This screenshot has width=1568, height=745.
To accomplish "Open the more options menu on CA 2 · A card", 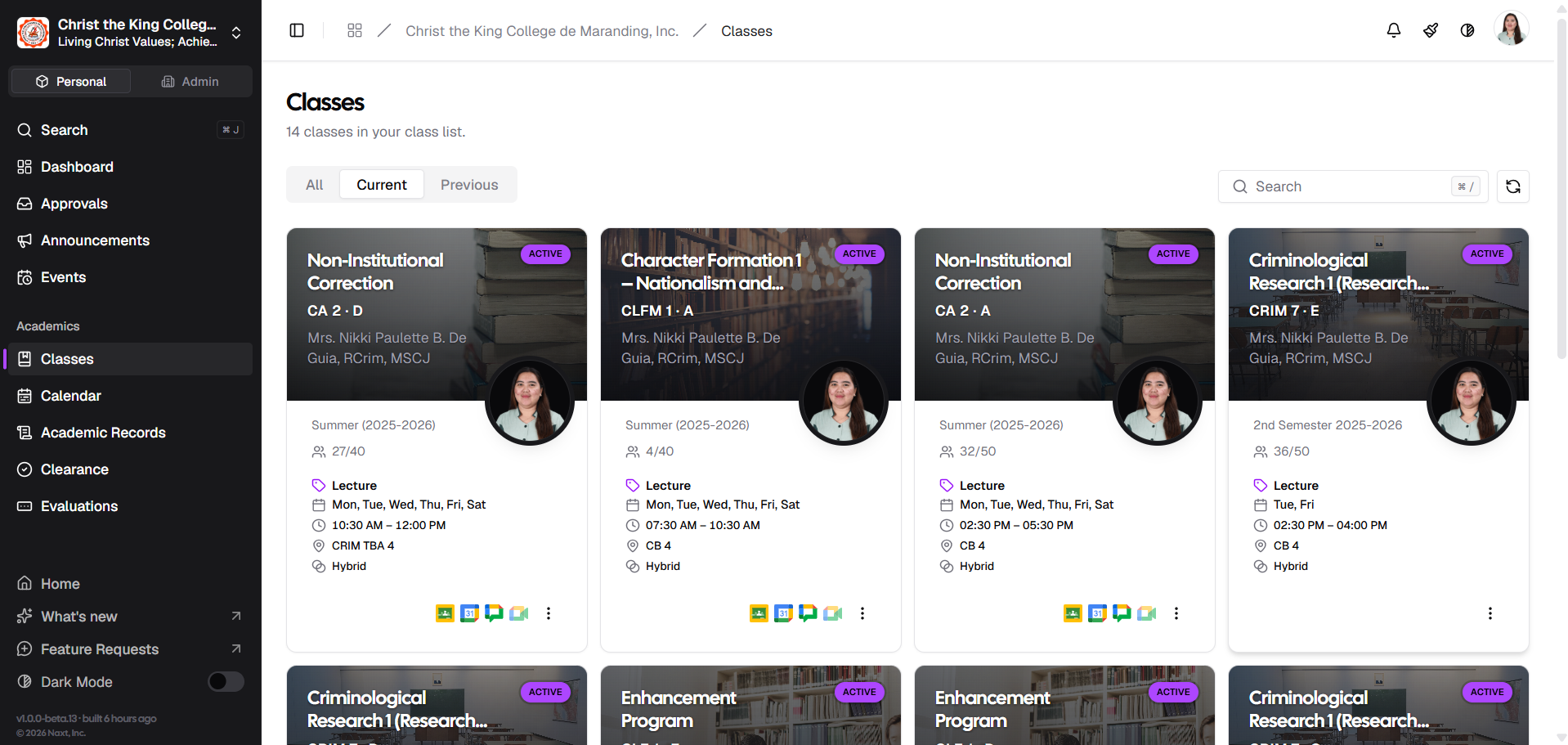I will [1176, 613].
